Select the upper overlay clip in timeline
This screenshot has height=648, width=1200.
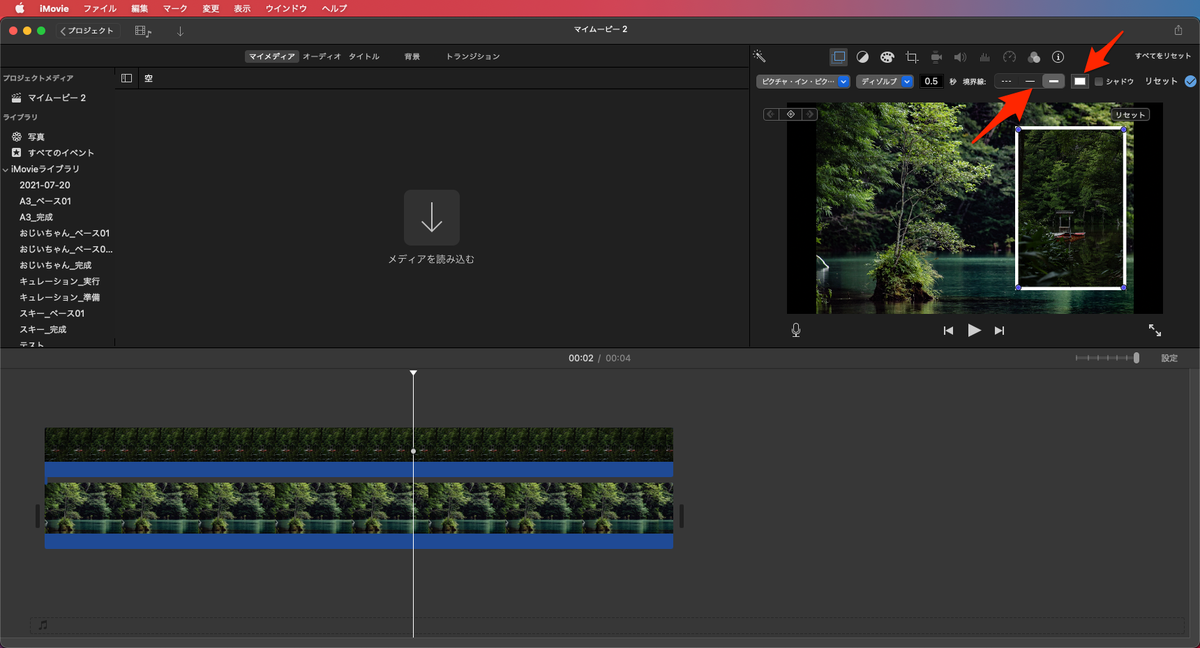coord(359,453)
